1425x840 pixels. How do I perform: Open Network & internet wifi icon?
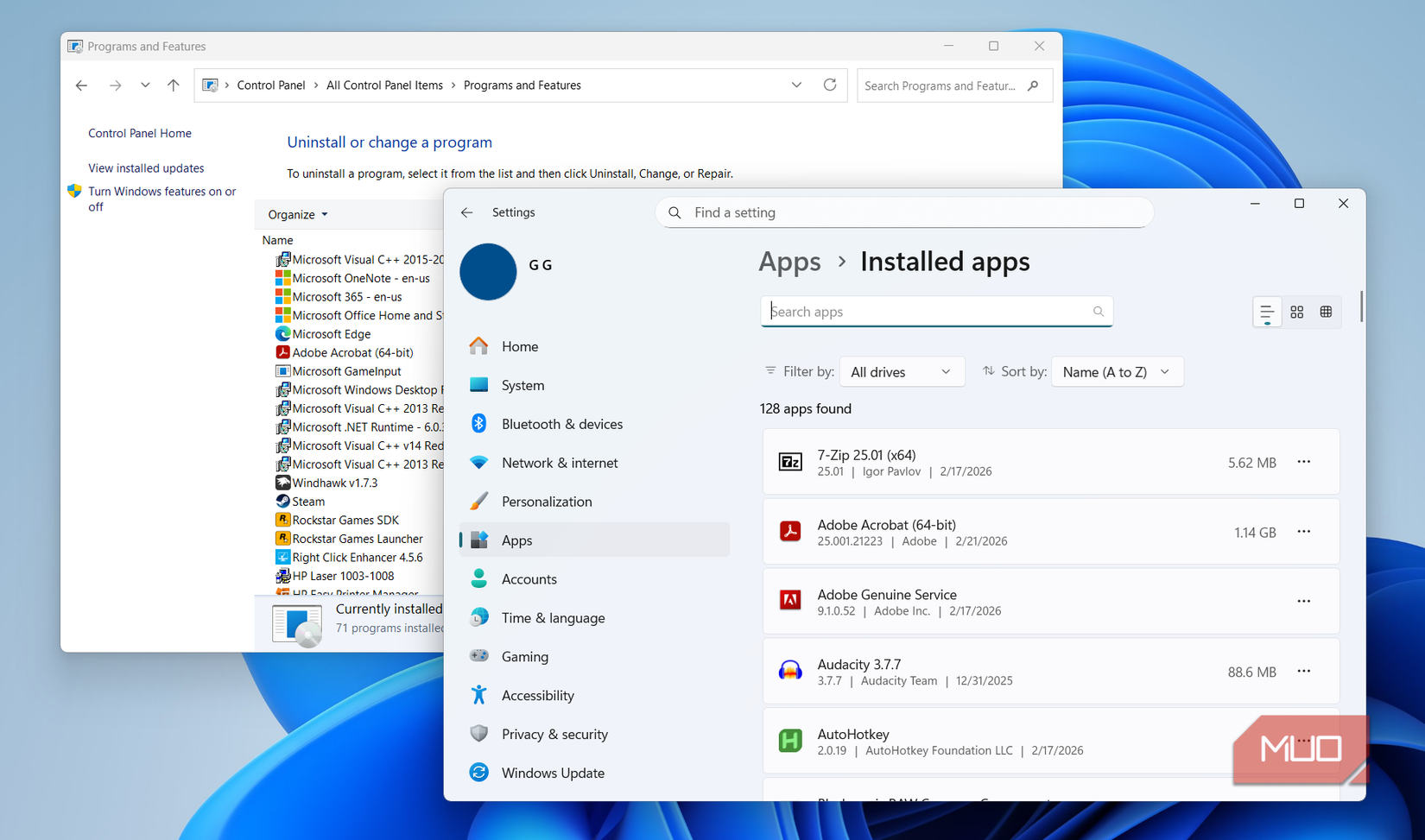(x=478, y=463)
